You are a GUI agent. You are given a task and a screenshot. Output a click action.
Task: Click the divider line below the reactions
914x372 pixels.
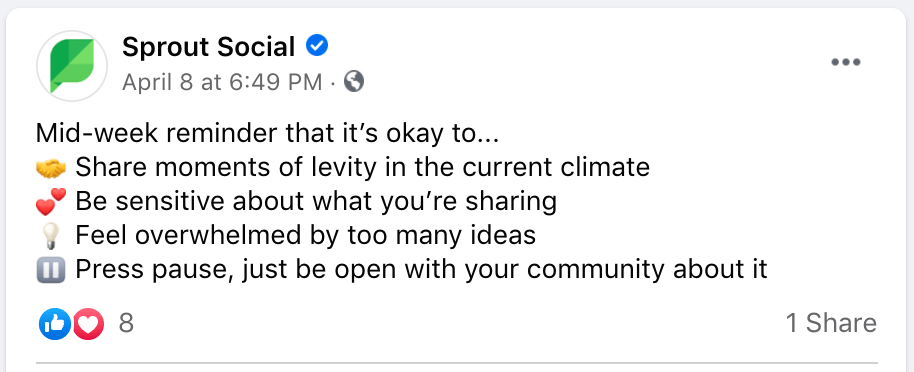[x=457, y=363]
